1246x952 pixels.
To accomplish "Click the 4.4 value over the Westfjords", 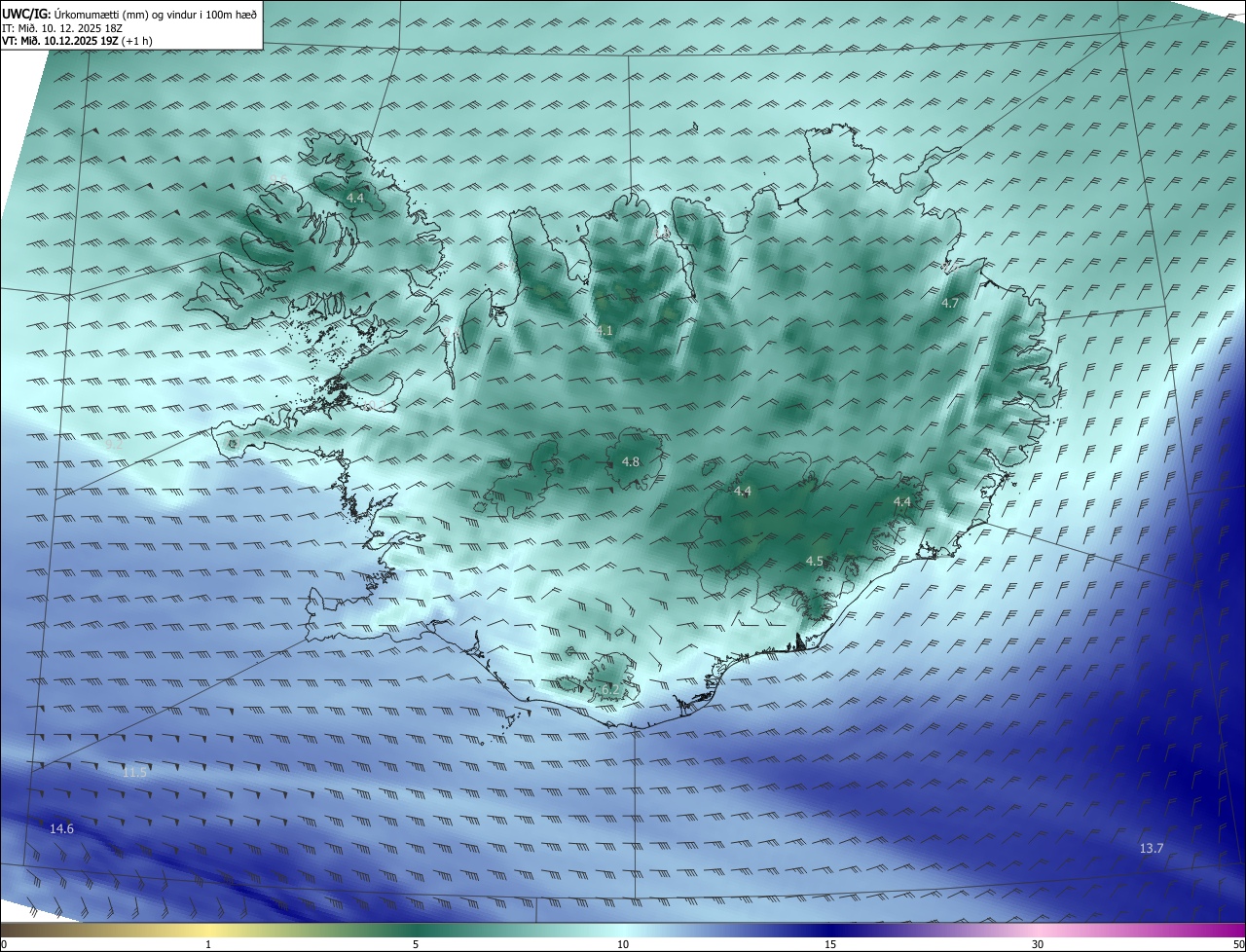I will point(355,199).
